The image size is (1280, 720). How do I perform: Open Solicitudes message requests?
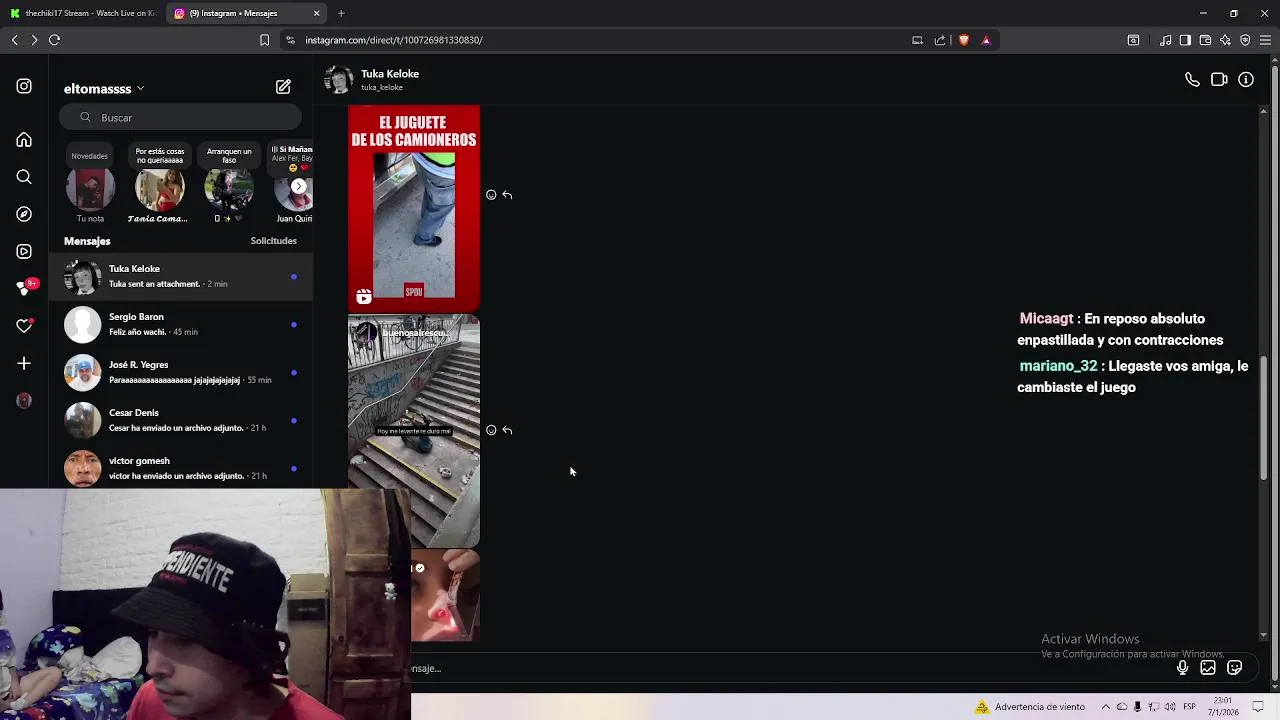(273, 241)
